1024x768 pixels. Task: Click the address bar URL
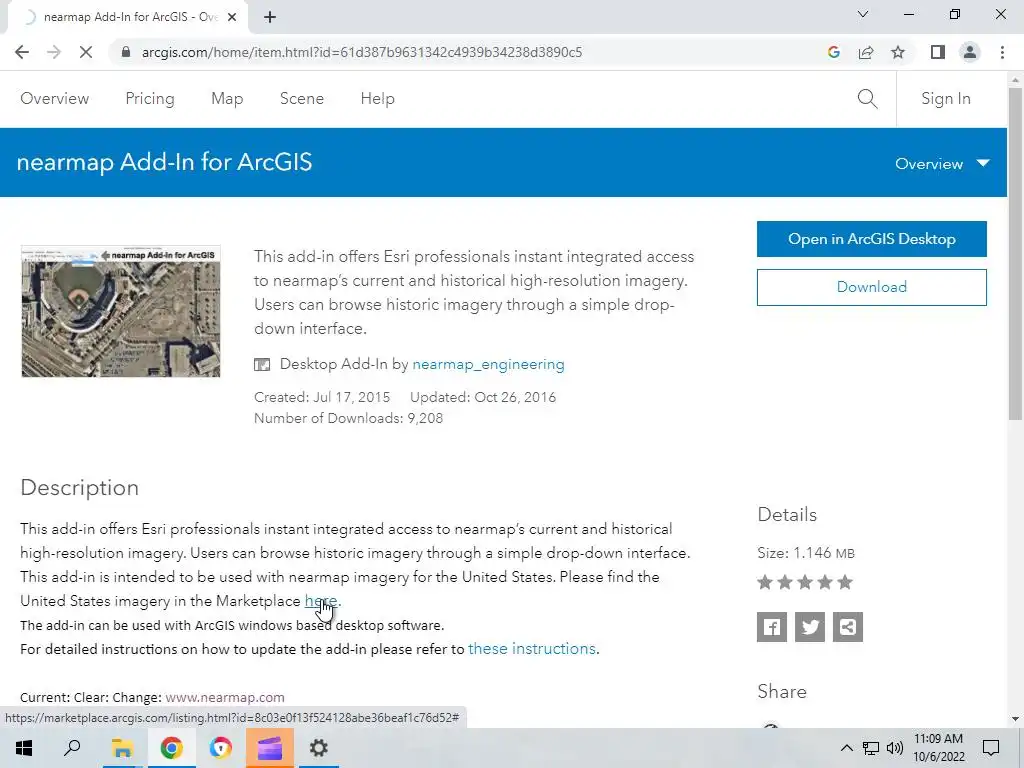point(362,52)
